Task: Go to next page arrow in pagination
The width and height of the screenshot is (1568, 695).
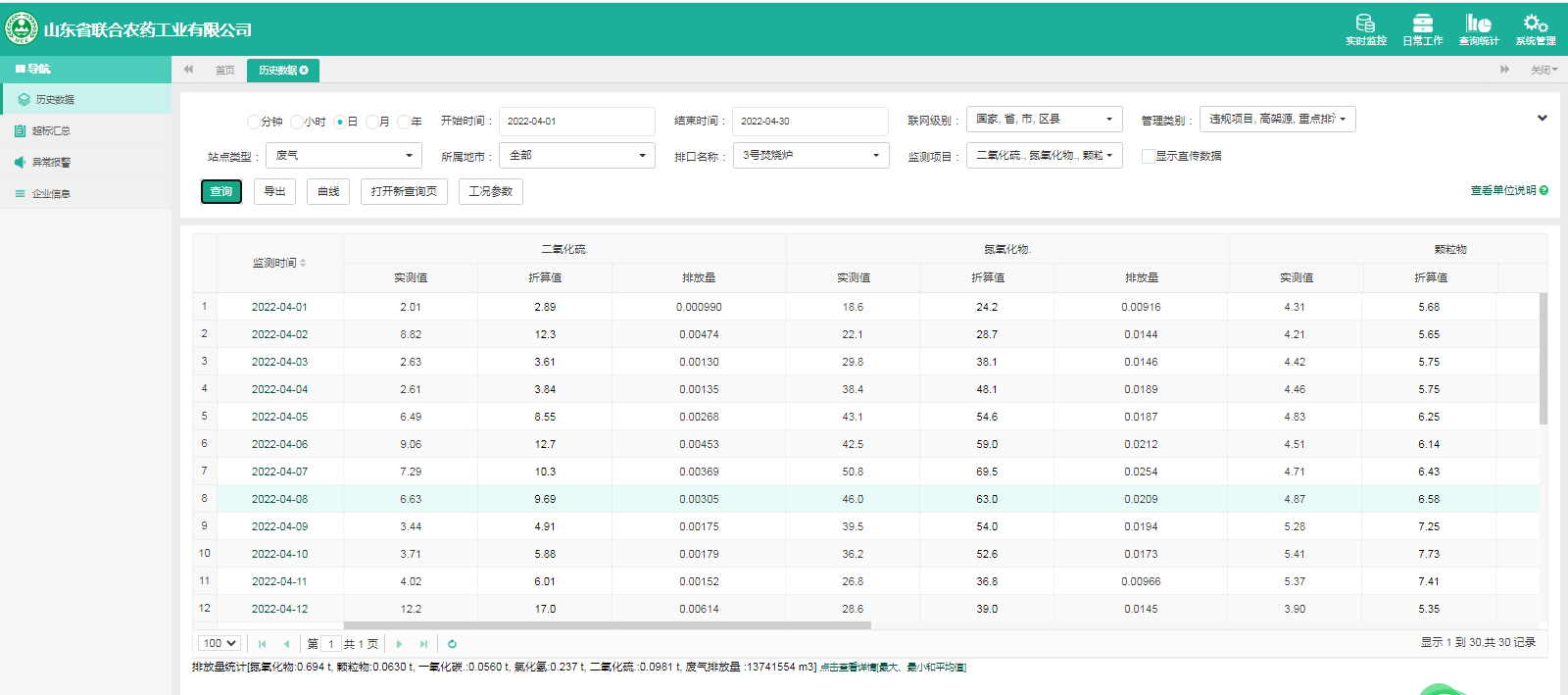Action: [x=399, y=644]
